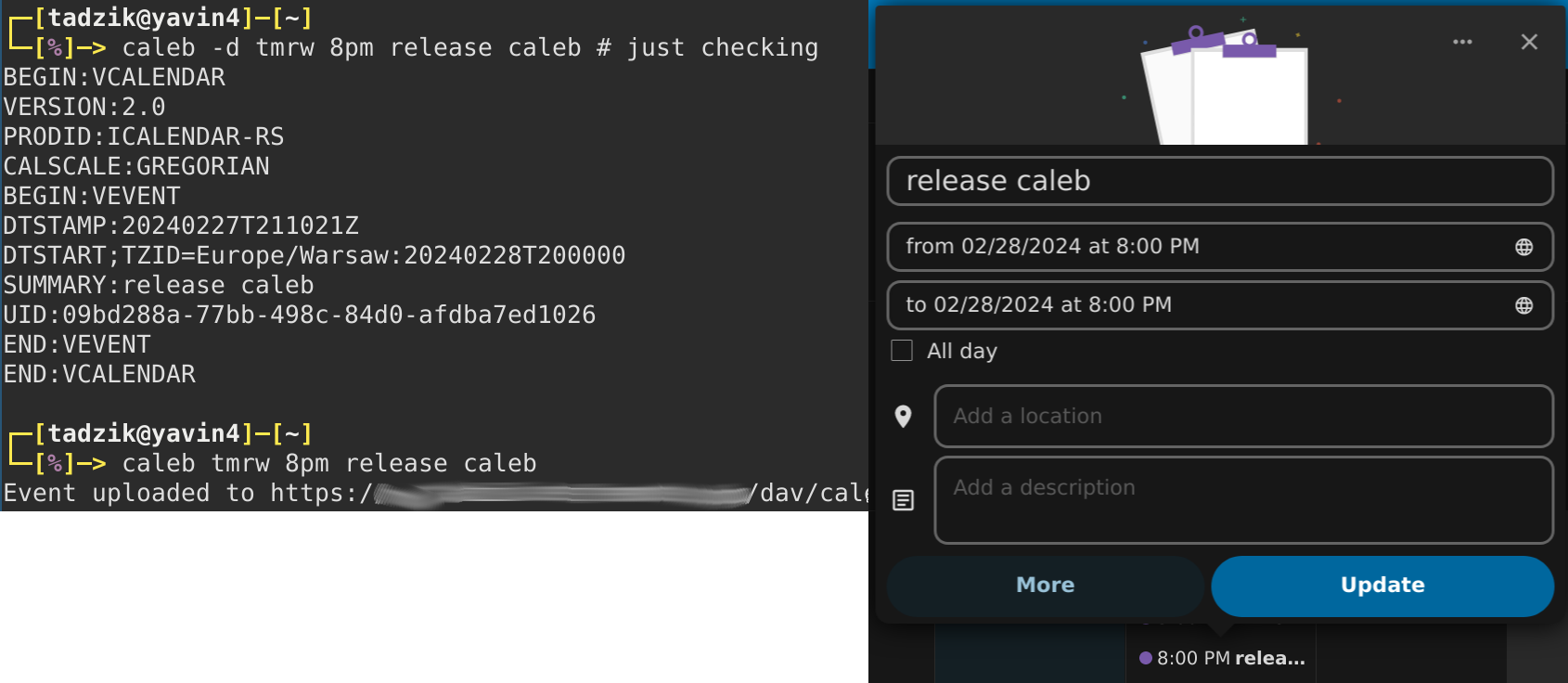The height and width of the screenshot is (683, 1568).
Task: Click the purple dot on calendar event
Action: click(x=1146, y=658)
